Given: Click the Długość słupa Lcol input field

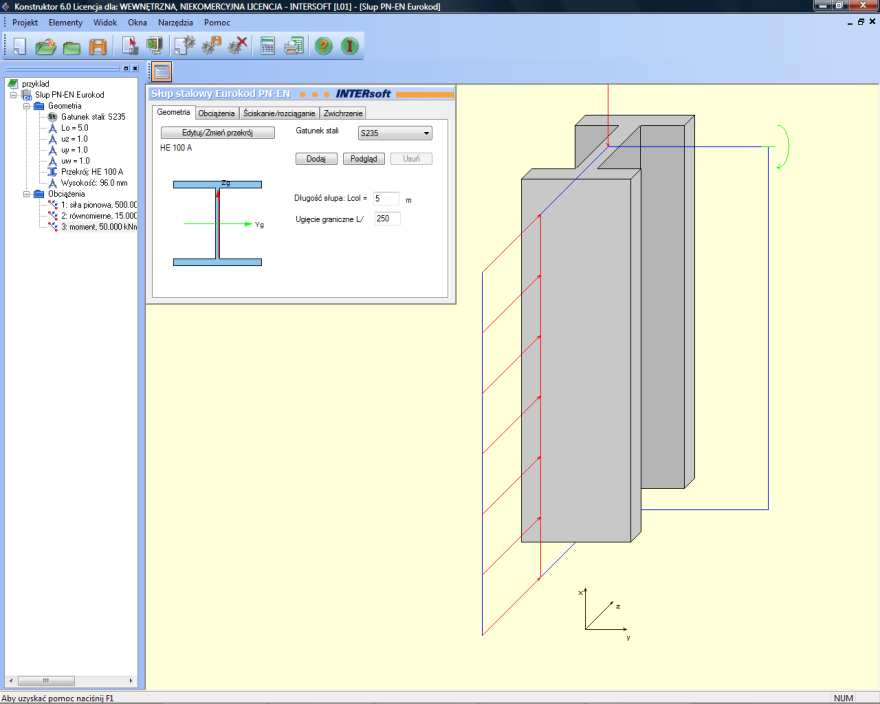Looking at the screenshot, I should click(386, 198).
